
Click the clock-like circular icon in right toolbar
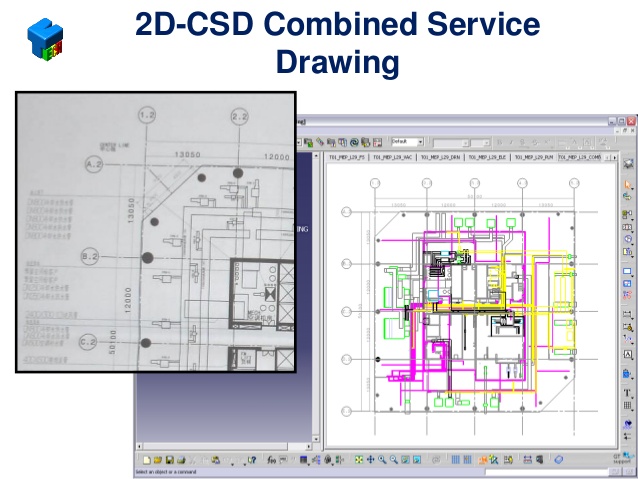[627, 239]
